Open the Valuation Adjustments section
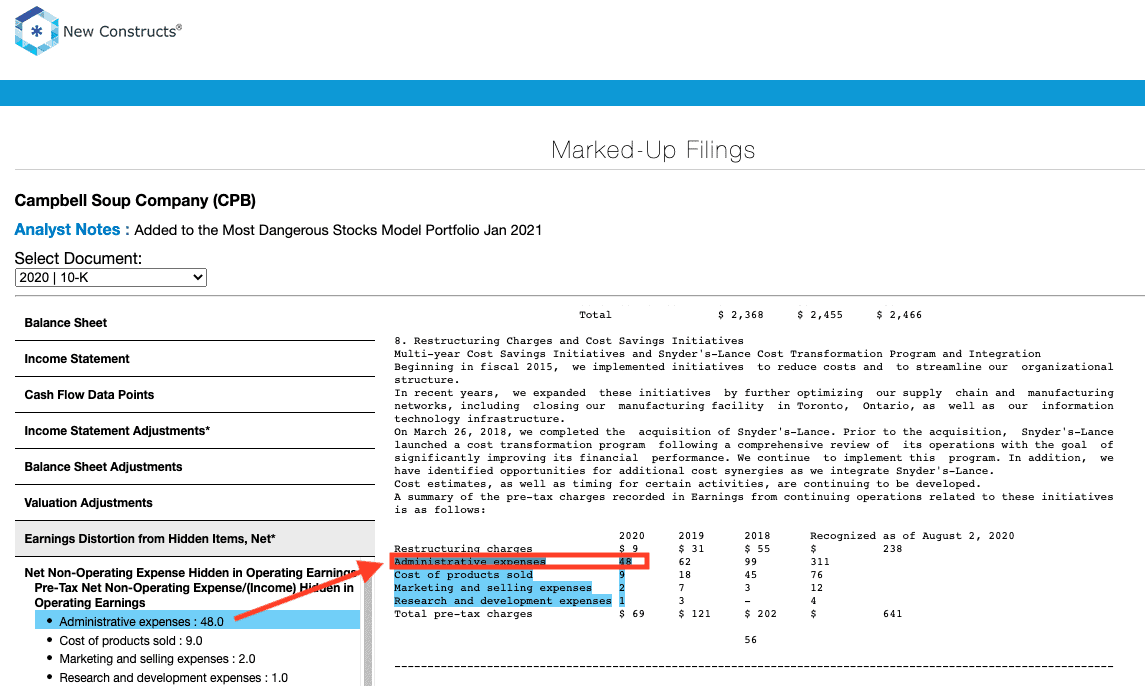Viewport: 1145px width, 686px height. 195,503
